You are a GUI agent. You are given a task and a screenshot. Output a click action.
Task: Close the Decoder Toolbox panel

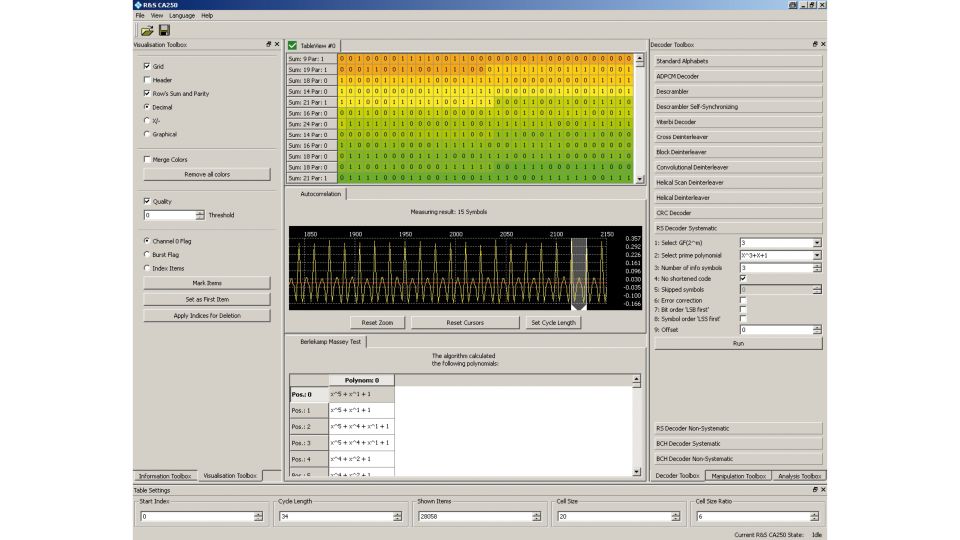pyautogui.click(x=823, y=44)
